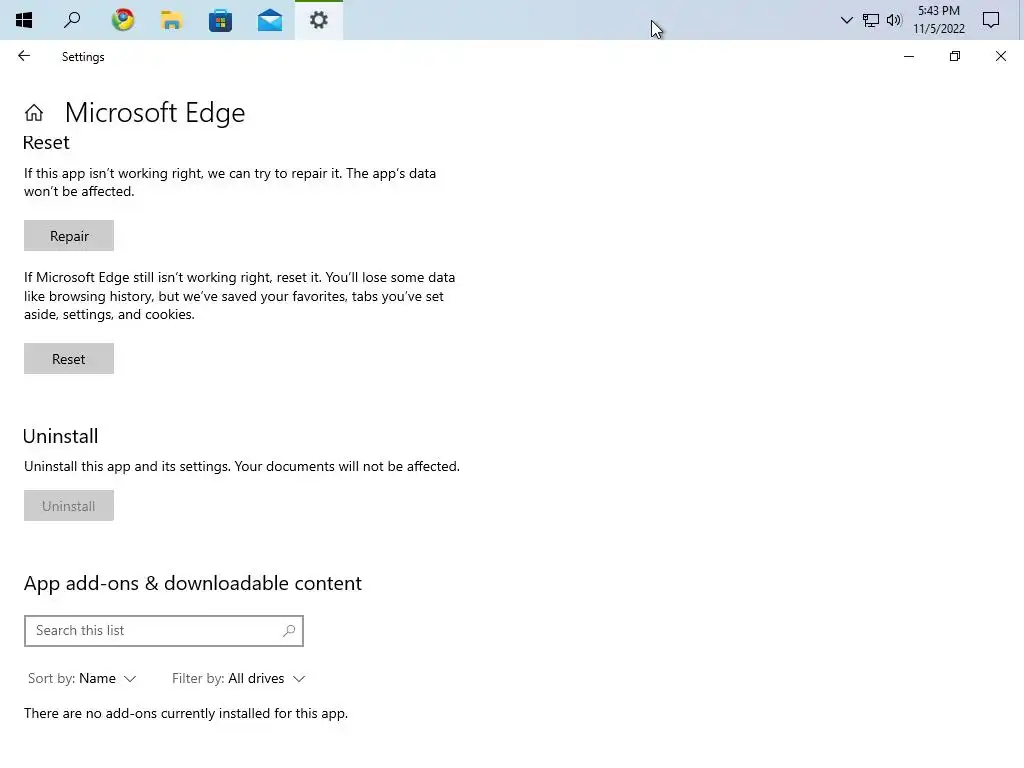Open Mail app from taskbar
Screen dimensions: 1024x768
[x=270, y=20]
